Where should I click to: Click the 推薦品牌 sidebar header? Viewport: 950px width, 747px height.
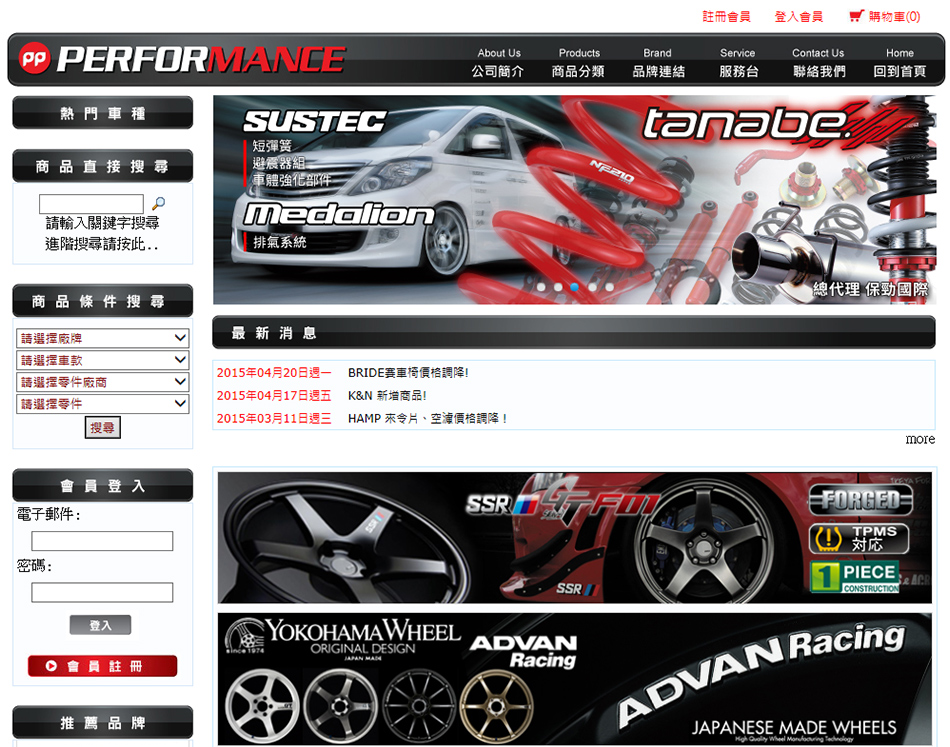pos(102,722)
